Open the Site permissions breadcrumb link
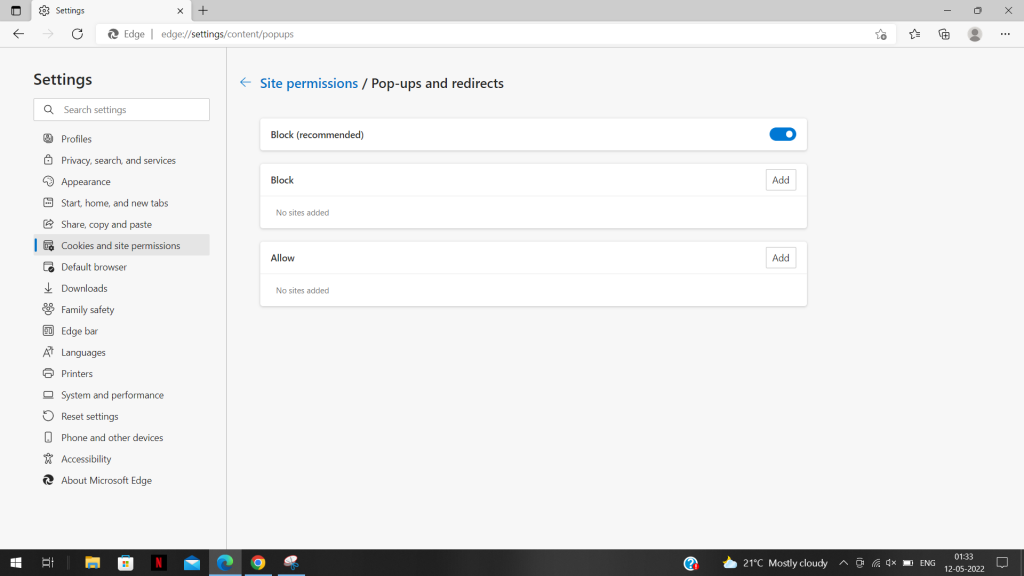The width and height of the screenshot is (1024, 576). tap(308, 84)
